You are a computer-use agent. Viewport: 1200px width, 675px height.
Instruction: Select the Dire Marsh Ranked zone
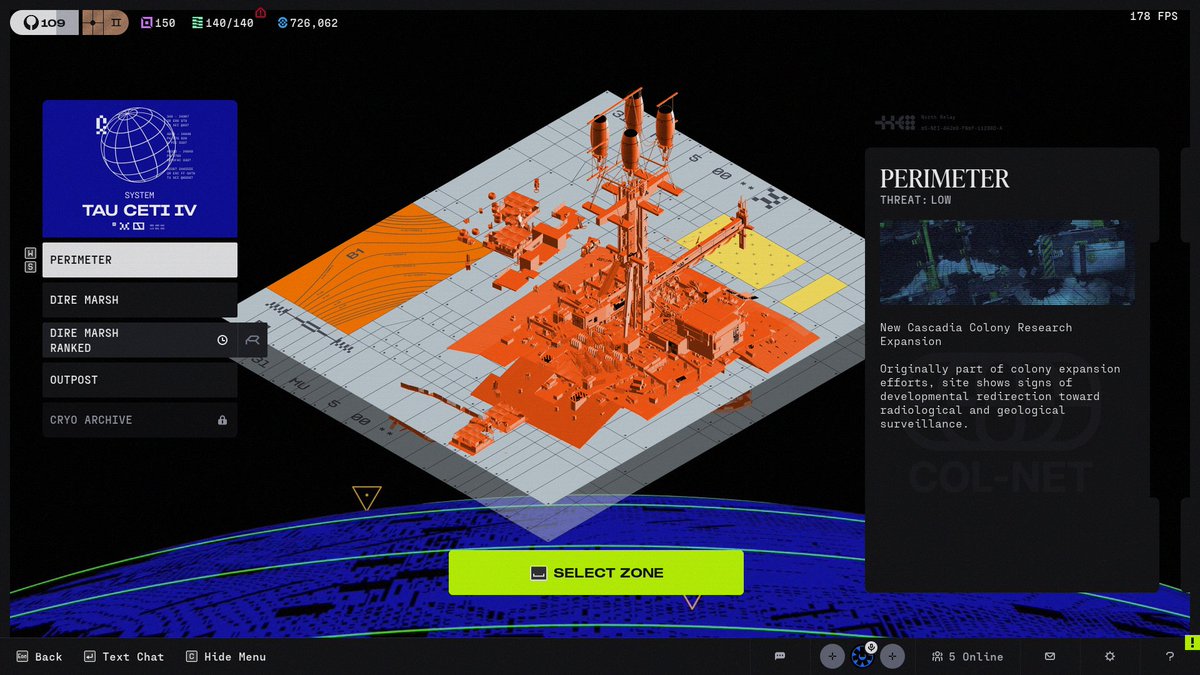140,340
